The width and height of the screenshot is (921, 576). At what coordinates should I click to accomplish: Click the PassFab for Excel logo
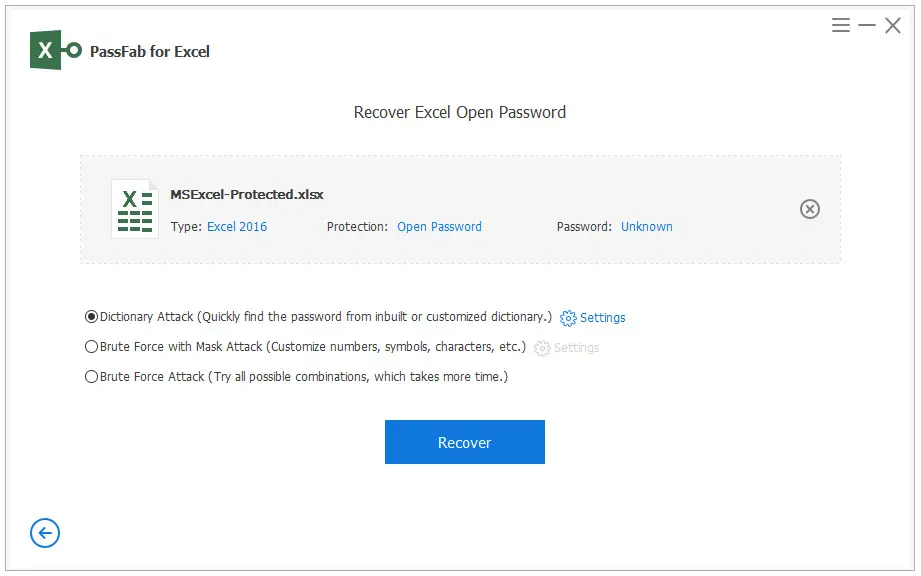coord(56,50)
